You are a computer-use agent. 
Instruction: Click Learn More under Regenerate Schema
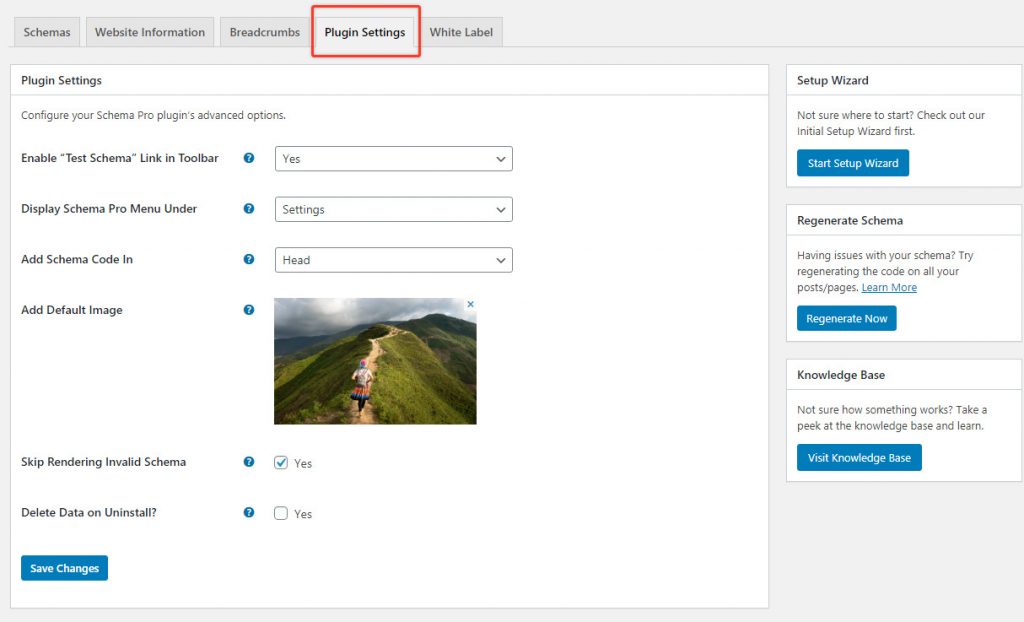click(x=888, y=287)
